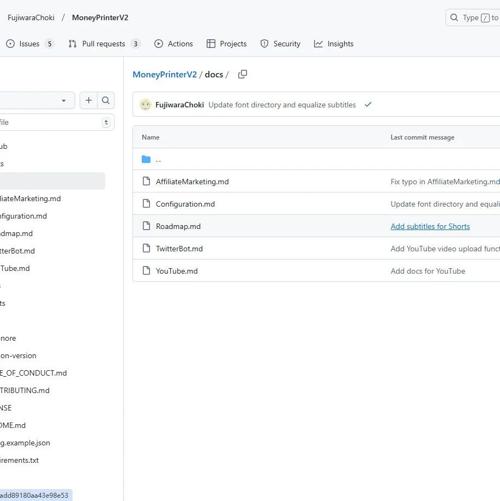This screenshot has width=500, height=501.
Task: Click file icon beside YouTube.md
Action: (x=146, y=270)
